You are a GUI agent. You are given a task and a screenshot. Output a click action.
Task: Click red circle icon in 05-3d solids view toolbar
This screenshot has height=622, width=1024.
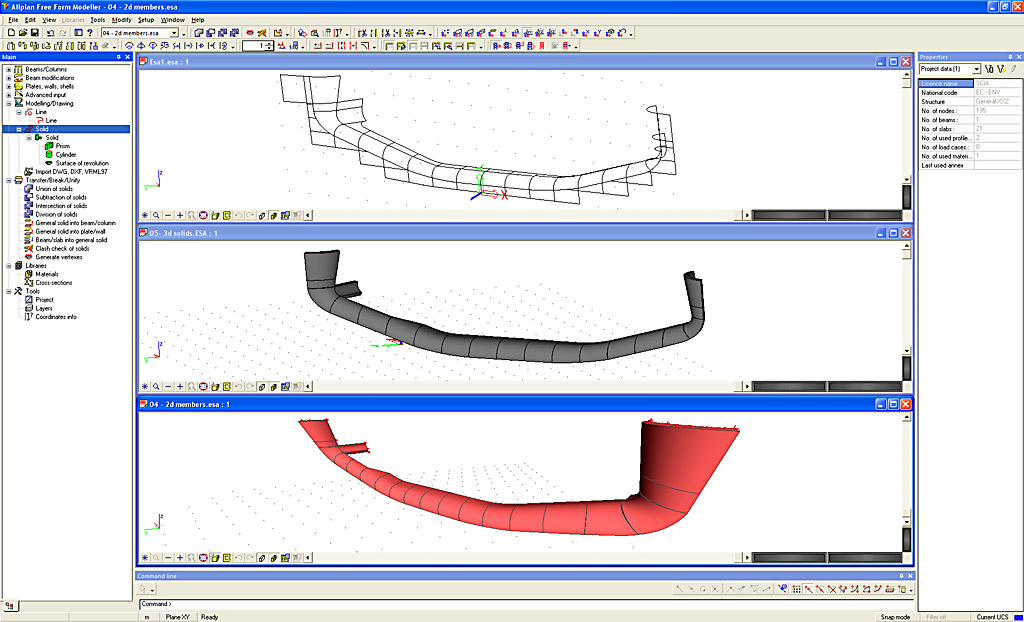[203, 386]
